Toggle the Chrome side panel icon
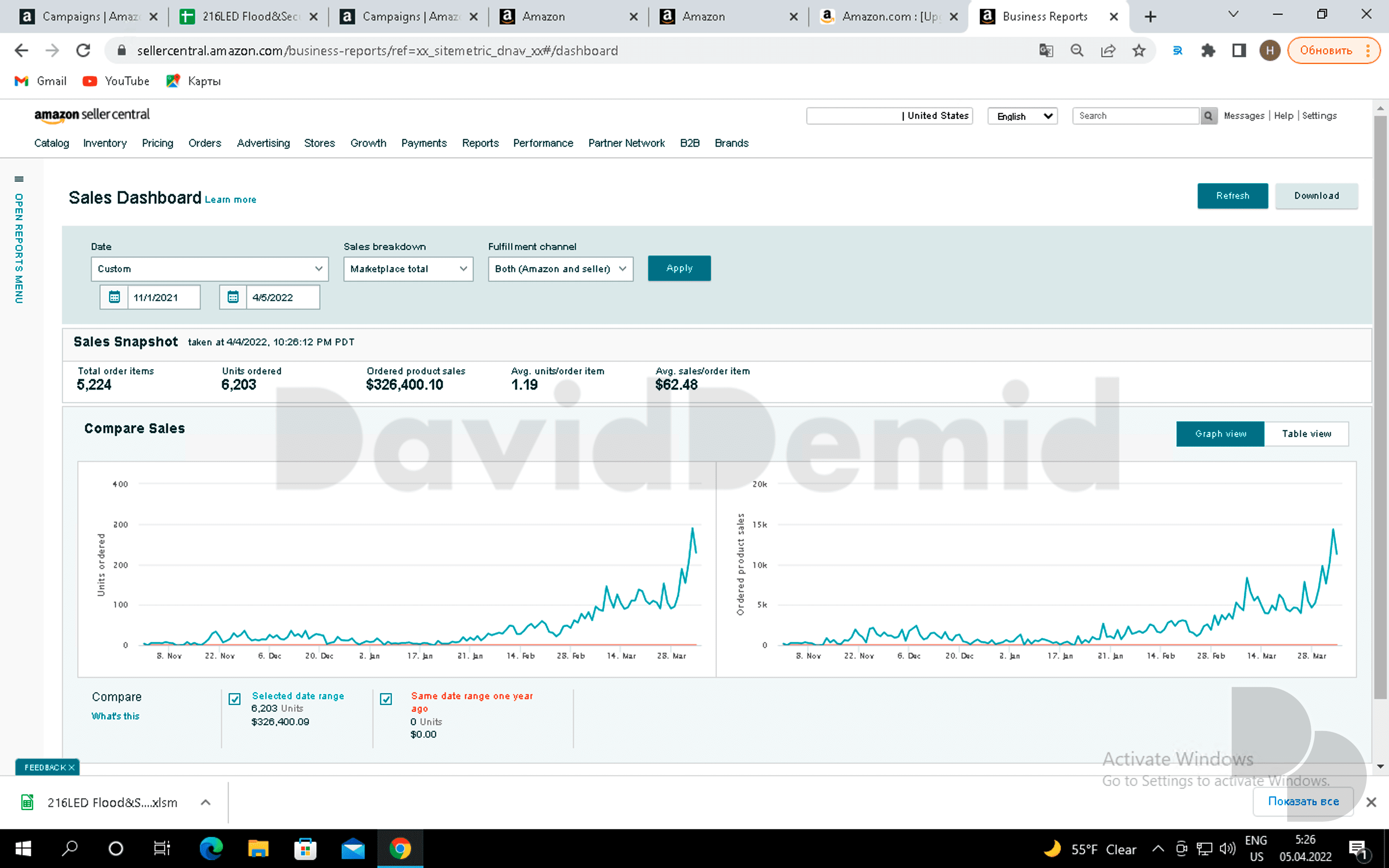Screen dimensions: 1389x868 click(1239, 51)
